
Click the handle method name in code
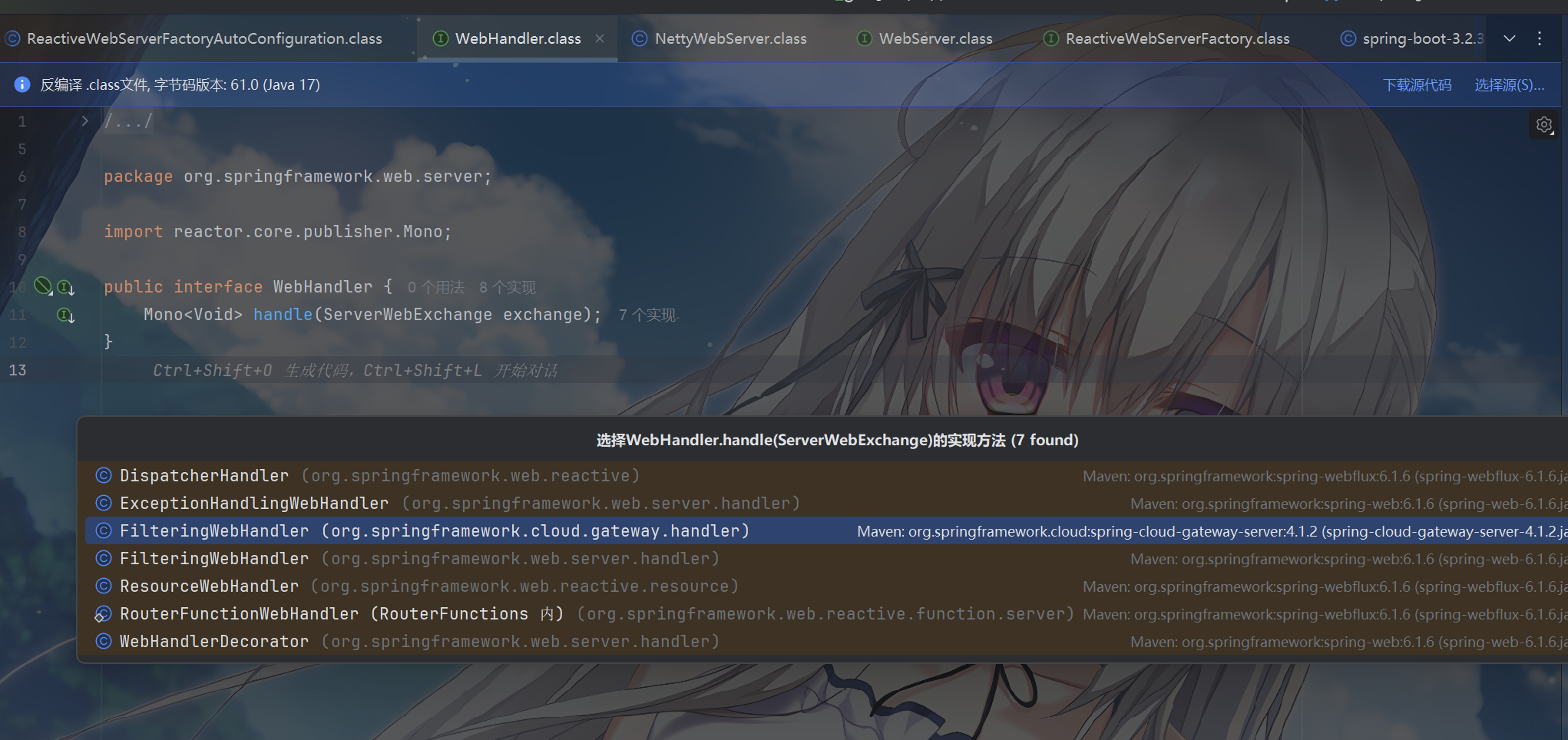pyautogui.click(x=283, y=315)
